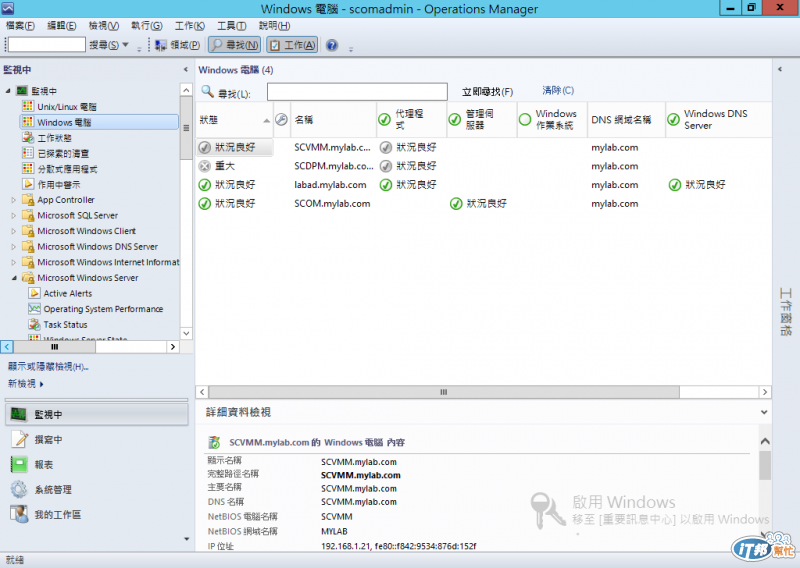The height and width of the screenshot is (568, 800).
Task: Toggle the 工作(A) tasks toolbar button
Action: 292,45
